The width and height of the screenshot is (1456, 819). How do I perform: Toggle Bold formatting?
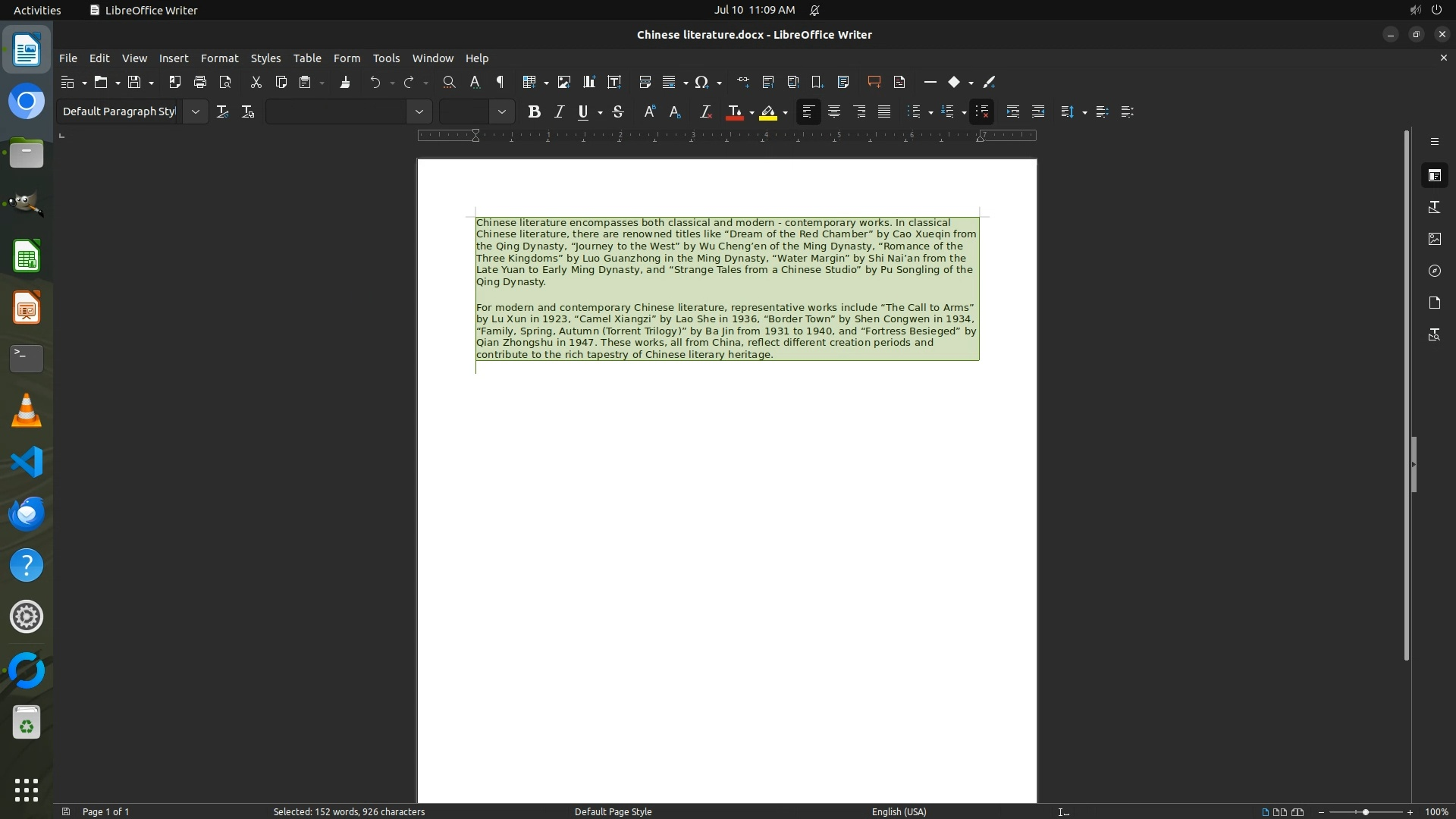pos(534,112)
